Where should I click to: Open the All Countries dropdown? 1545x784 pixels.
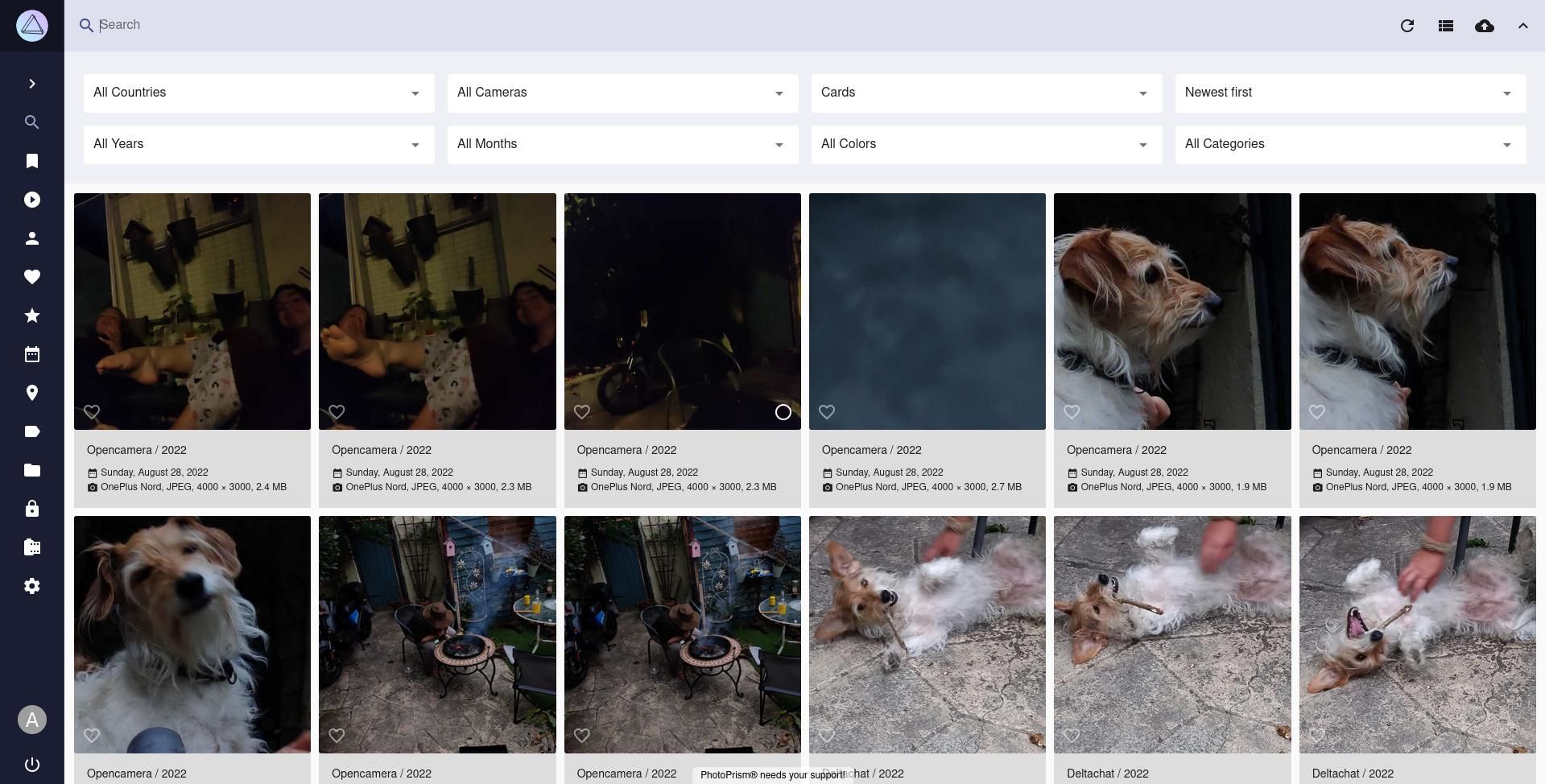pos(258,93)
